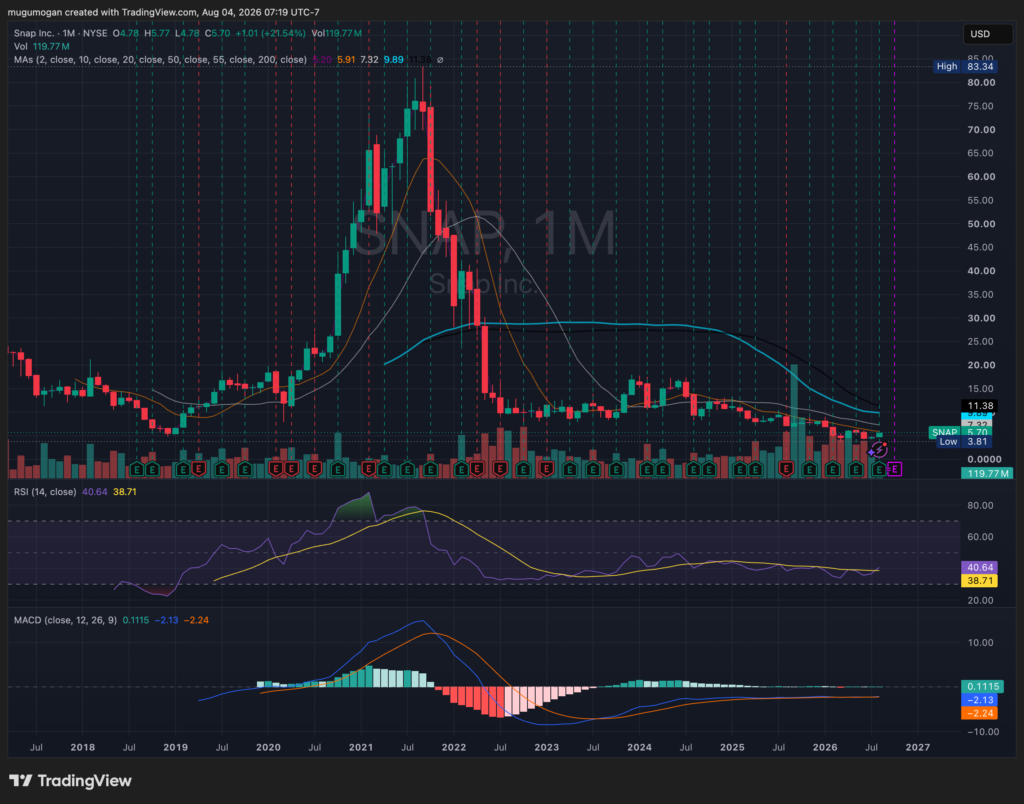Click the red earnings marker at August 2025

[786, 469]
